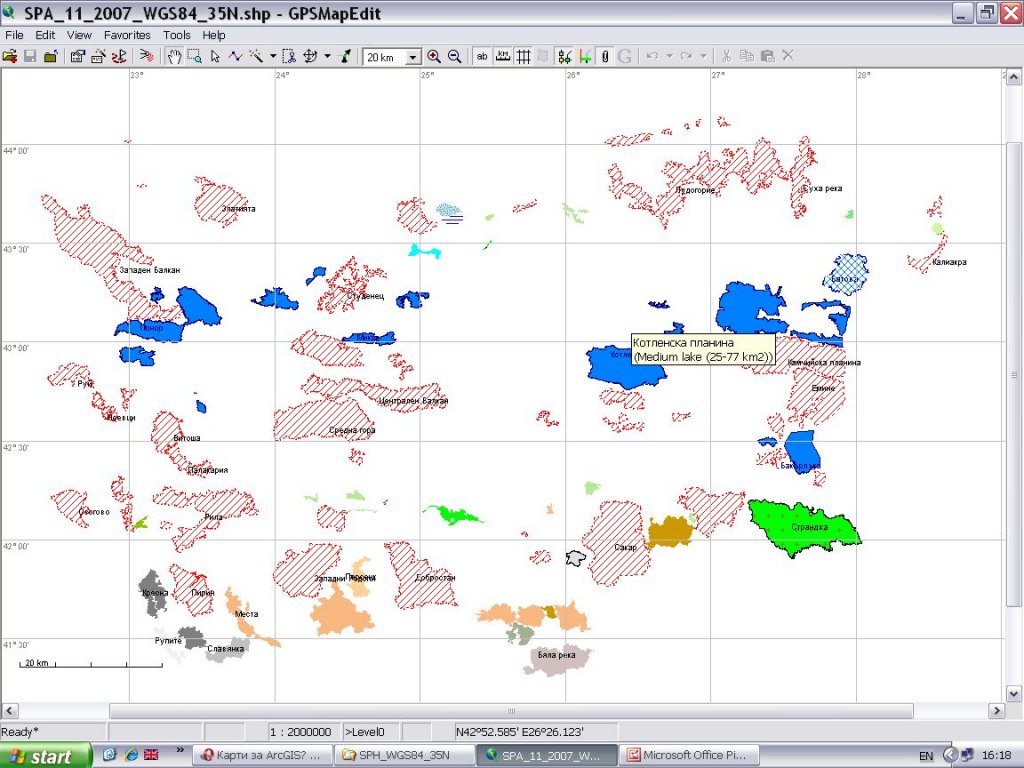Click the magic wand tool icon
Screen dimensions: 1024x768
click(x=256, y=57)
